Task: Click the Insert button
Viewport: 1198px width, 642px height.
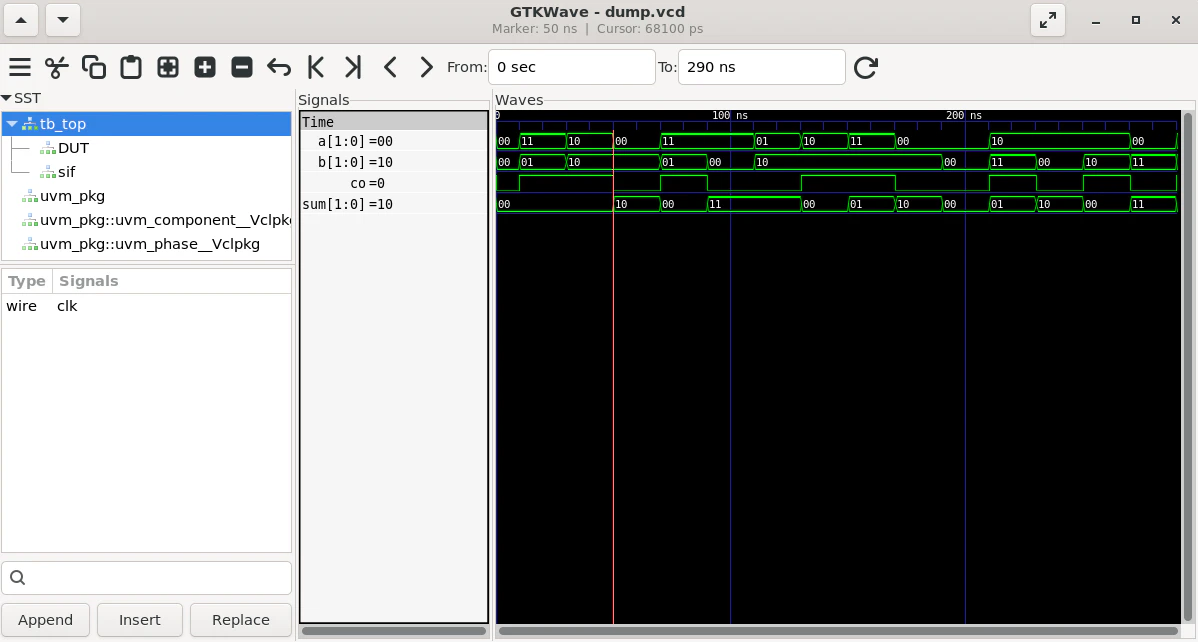Action: point(140,620)
